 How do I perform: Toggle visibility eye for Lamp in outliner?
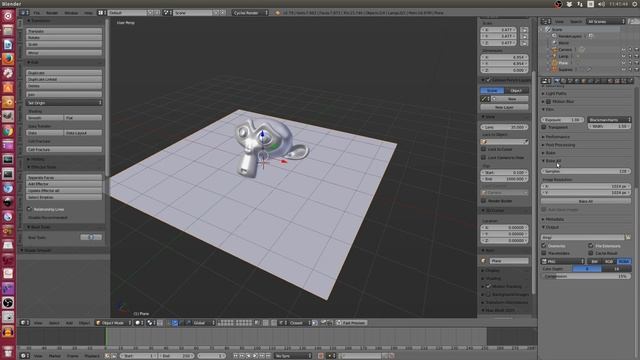point(623,56)
